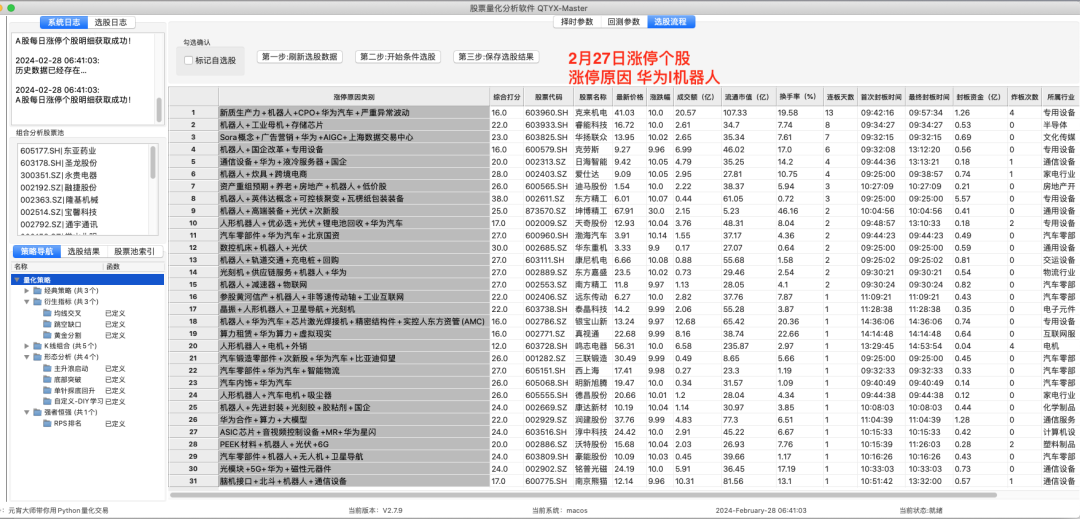Select 605177.SH|东亚药业 in stock pool
This screenshot has height=519, width=1080.
(x=59, y=150)
